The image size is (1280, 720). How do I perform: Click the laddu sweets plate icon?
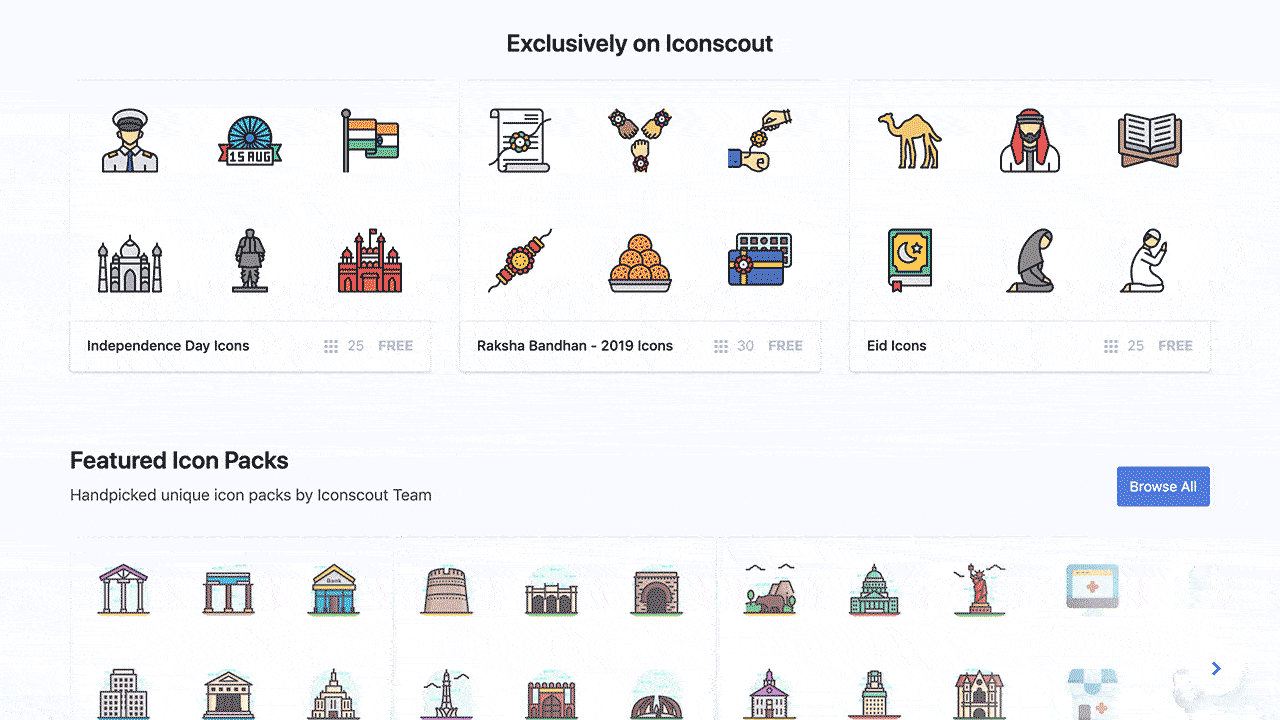(640, 263)
